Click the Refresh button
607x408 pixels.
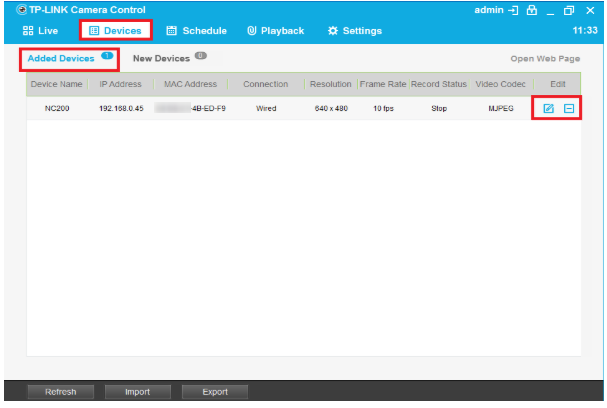pos(61,392)
